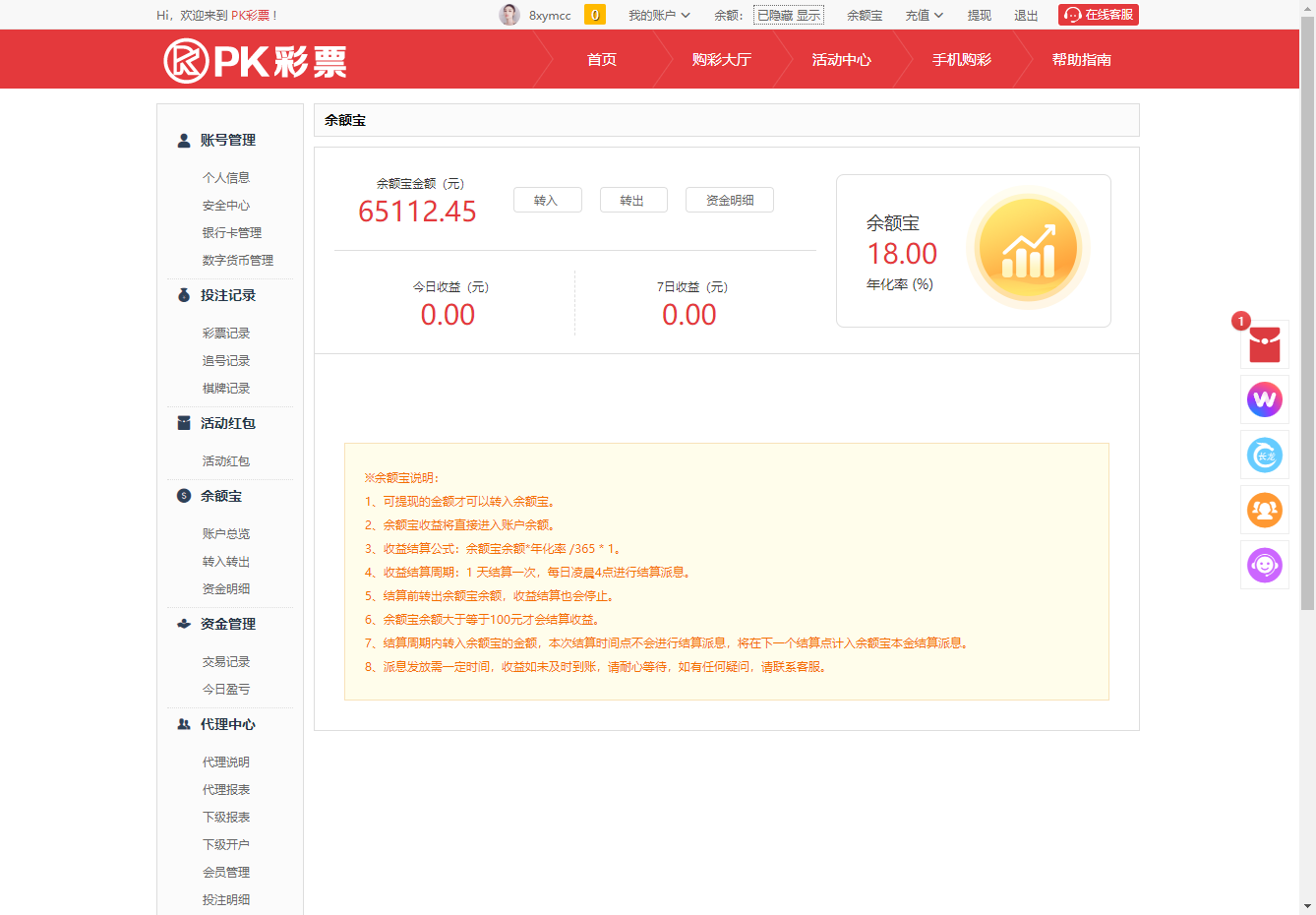The image size is (1316, 915).
Task: Click the orange growth chart 余额宝 icon
Action: [1027, 249]
